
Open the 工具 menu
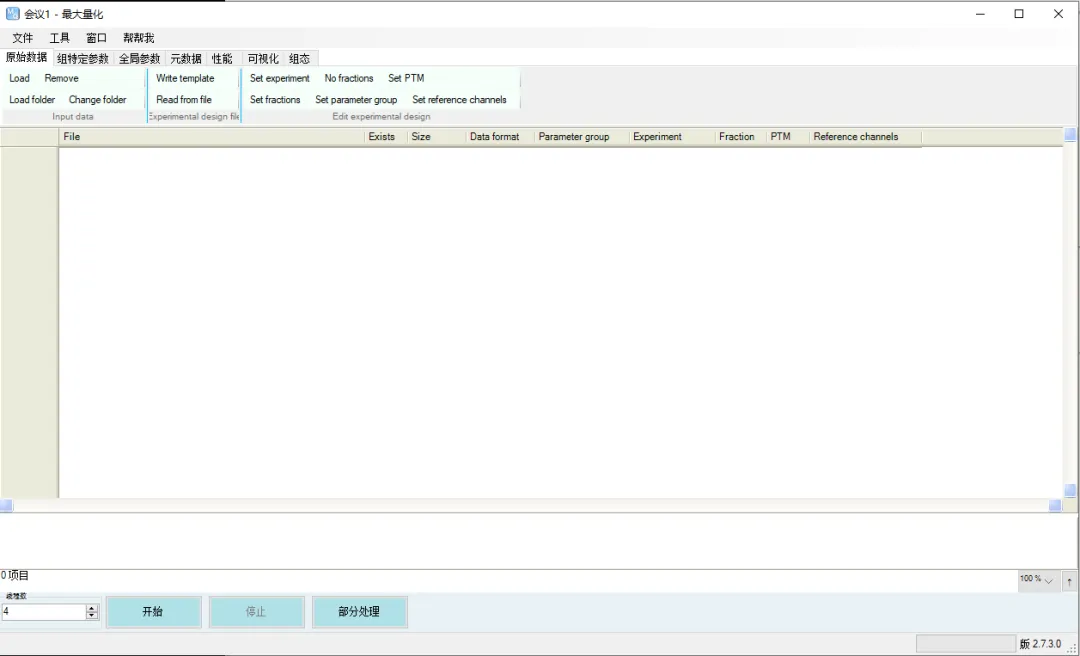(59, 38)
